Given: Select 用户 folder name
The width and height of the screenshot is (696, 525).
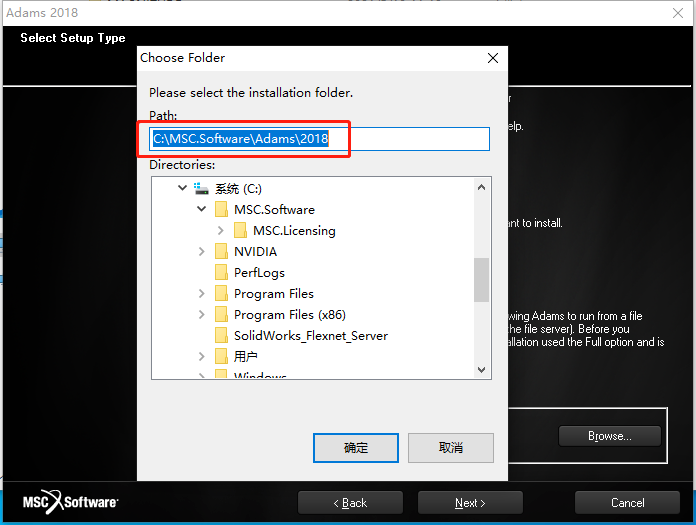Looking at the screenshot, I should 245,356.
